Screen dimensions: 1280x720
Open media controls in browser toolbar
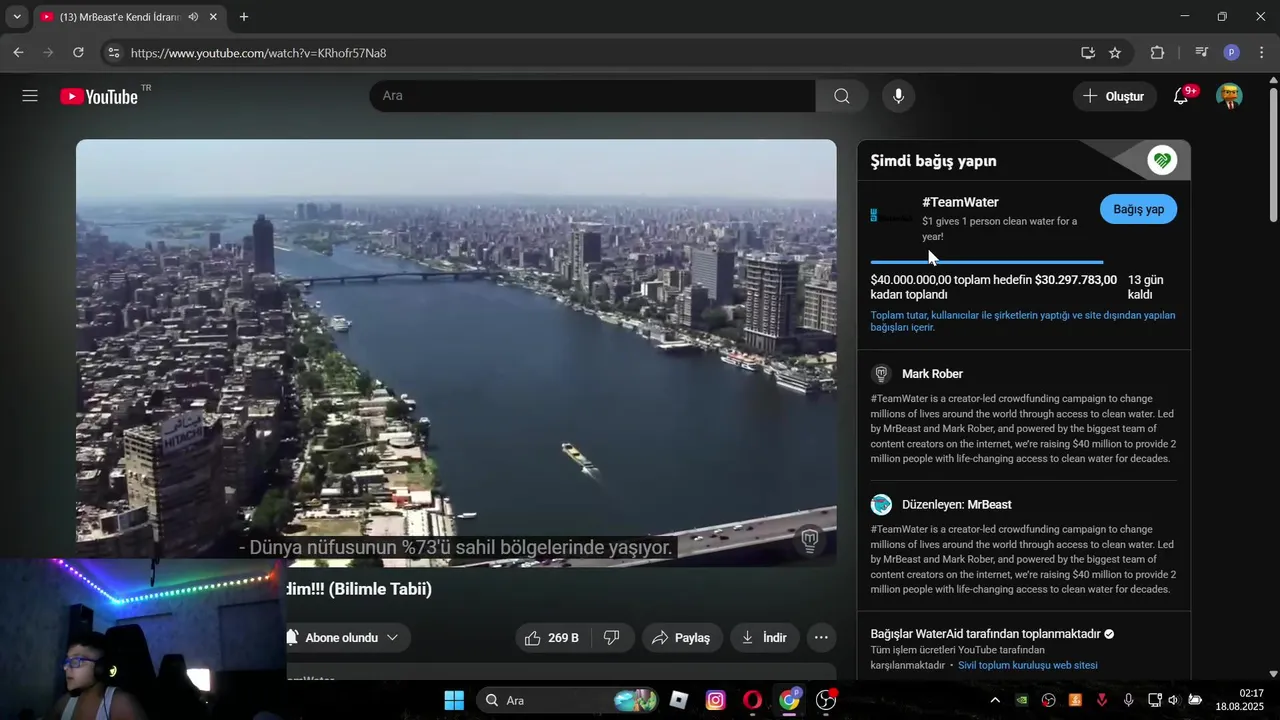coord(1202,53)
